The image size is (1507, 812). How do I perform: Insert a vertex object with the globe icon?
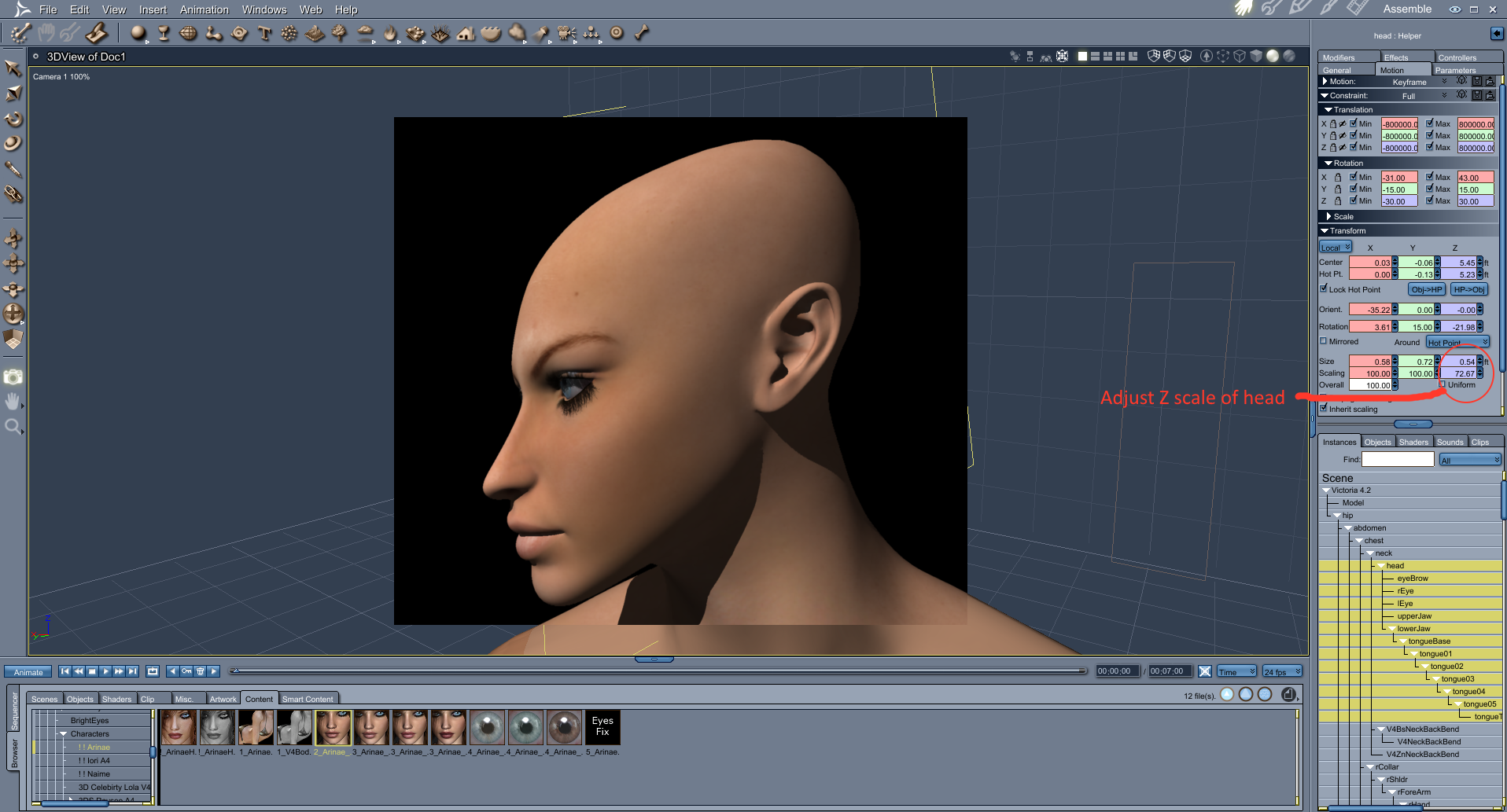tap(188, 33)
